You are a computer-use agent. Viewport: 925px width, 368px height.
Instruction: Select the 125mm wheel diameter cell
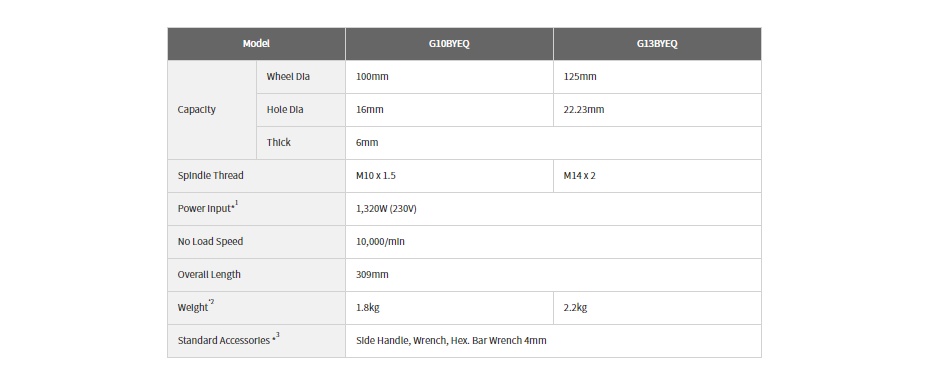pos(657,77)
